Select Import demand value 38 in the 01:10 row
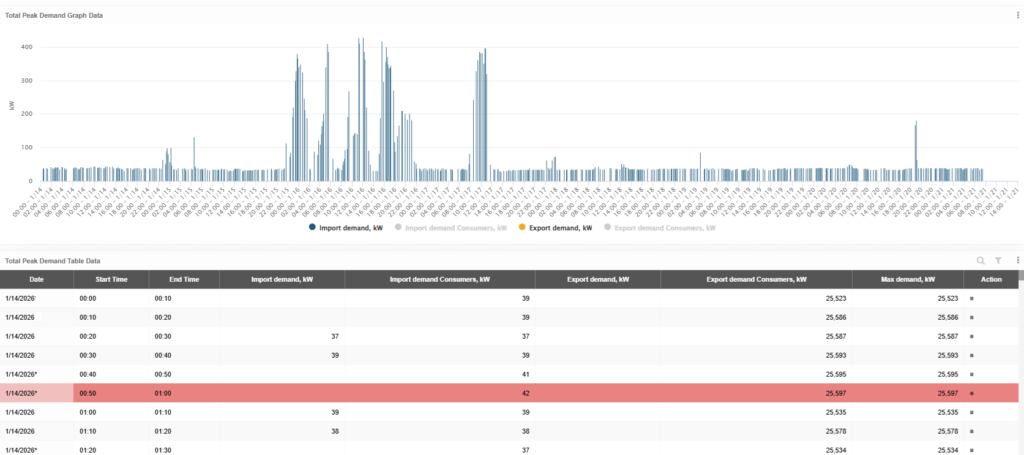The height and width of the screenshot is (455, 1024). pyautogui.click(x=335, y=431)
